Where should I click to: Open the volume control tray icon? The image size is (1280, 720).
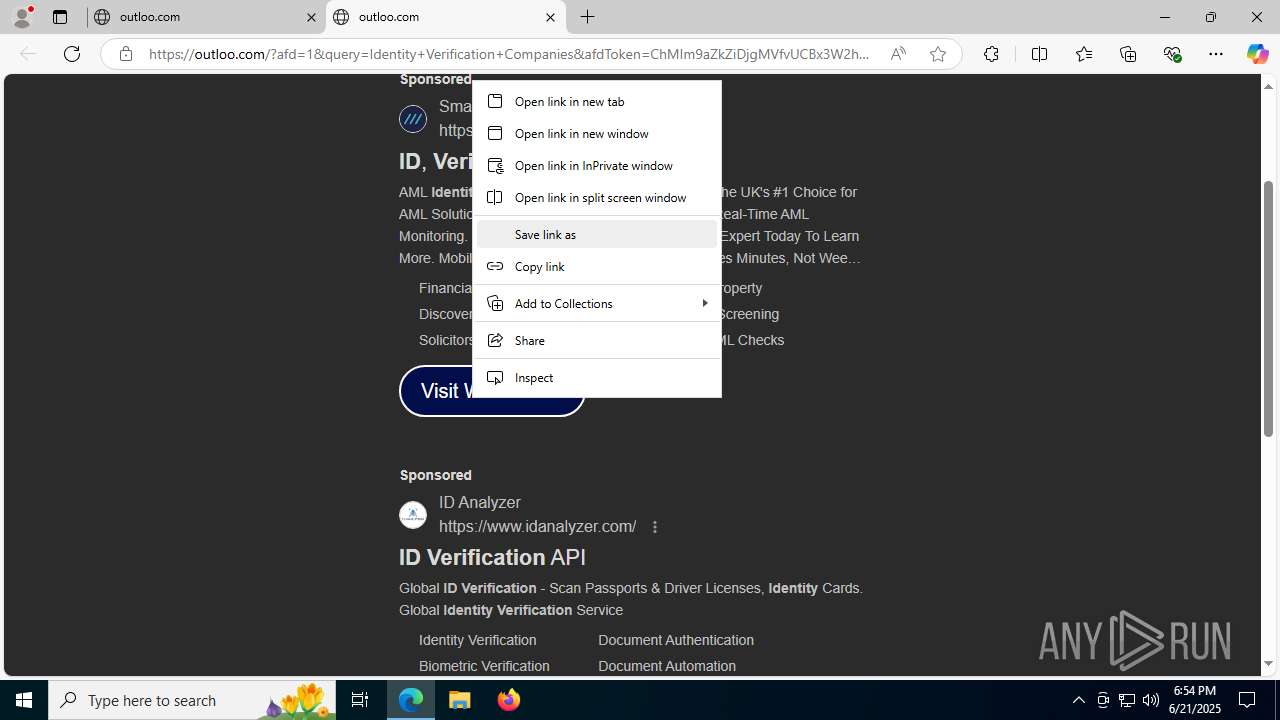click(1151, 700)
